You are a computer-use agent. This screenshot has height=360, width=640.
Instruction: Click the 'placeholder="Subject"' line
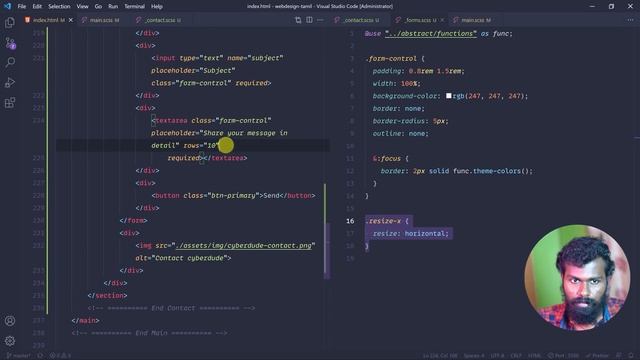point(193,71)
